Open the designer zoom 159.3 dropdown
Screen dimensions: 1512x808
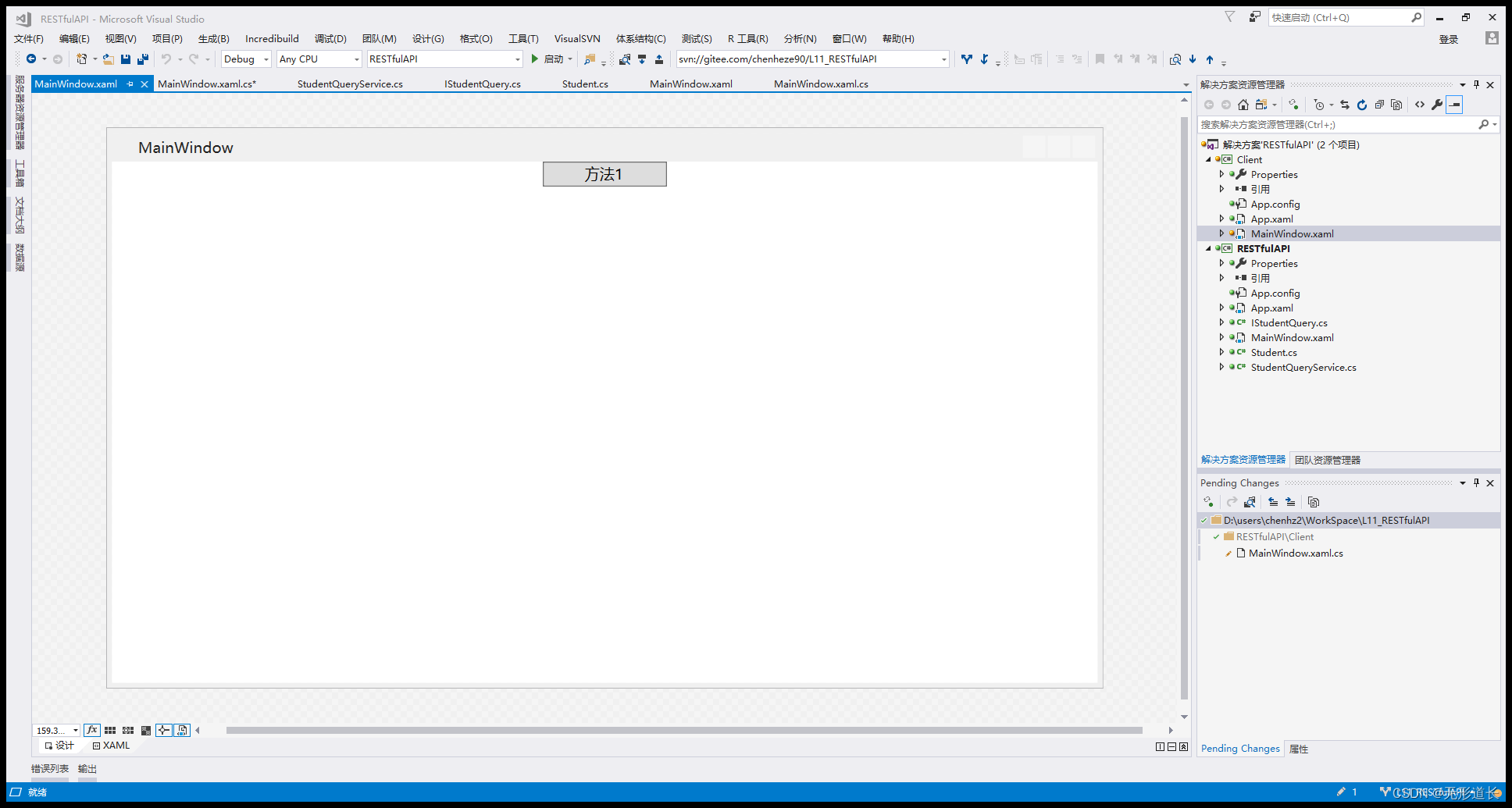pos(76,731)
